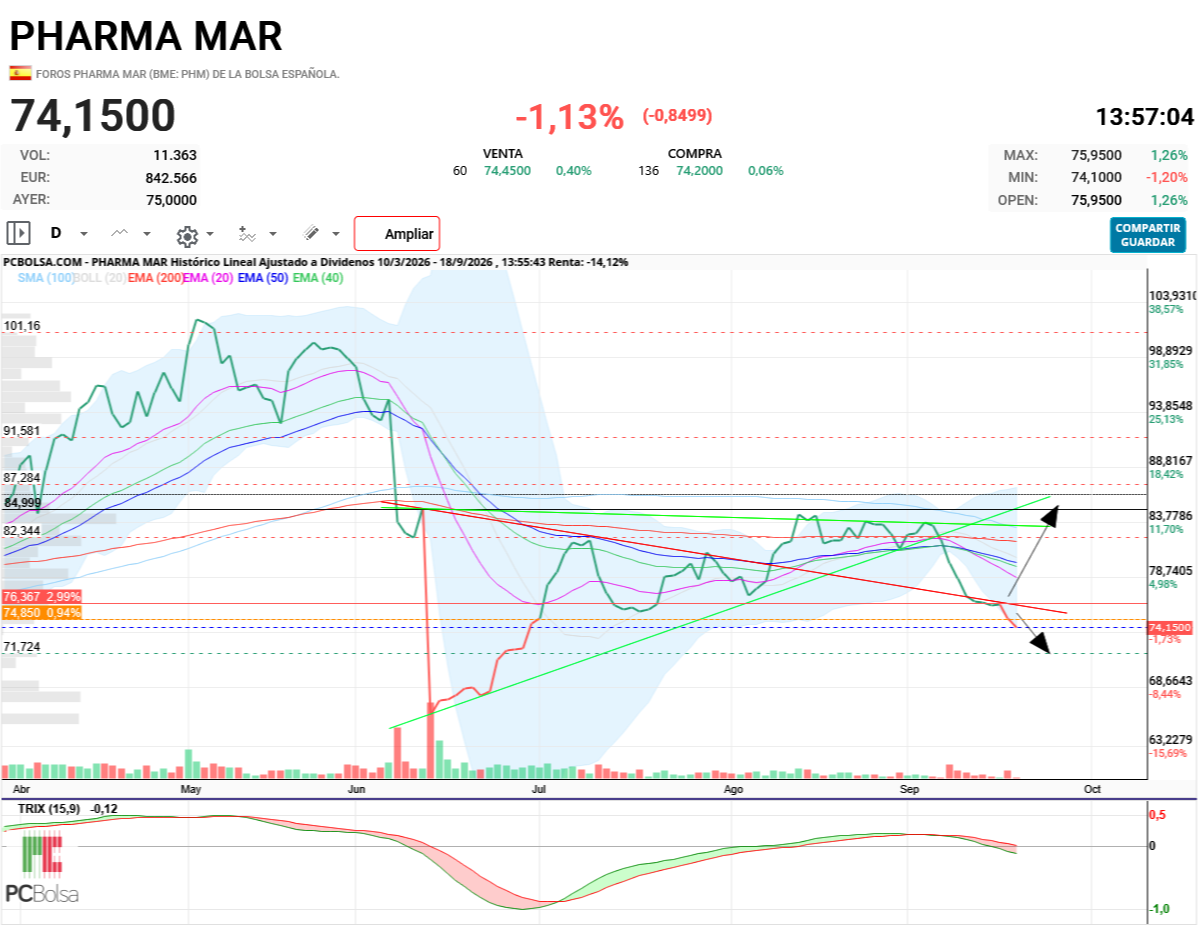
Task: Click the 82,344 price level label
Action: (22, 530)
